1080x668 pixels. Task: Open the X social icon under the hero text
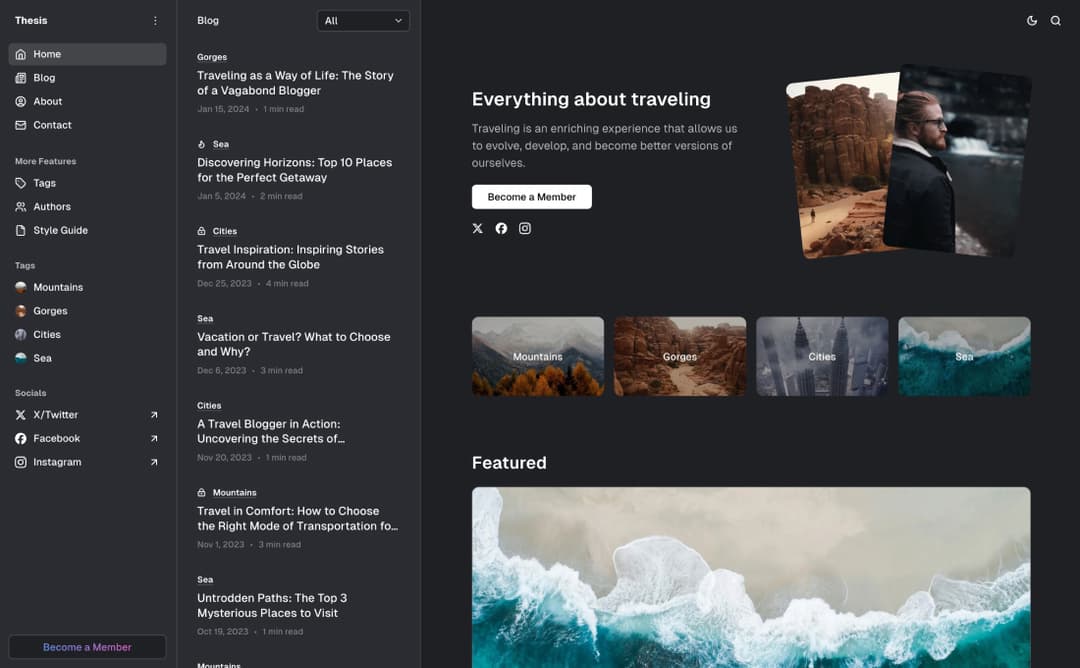tap(477, 228)
